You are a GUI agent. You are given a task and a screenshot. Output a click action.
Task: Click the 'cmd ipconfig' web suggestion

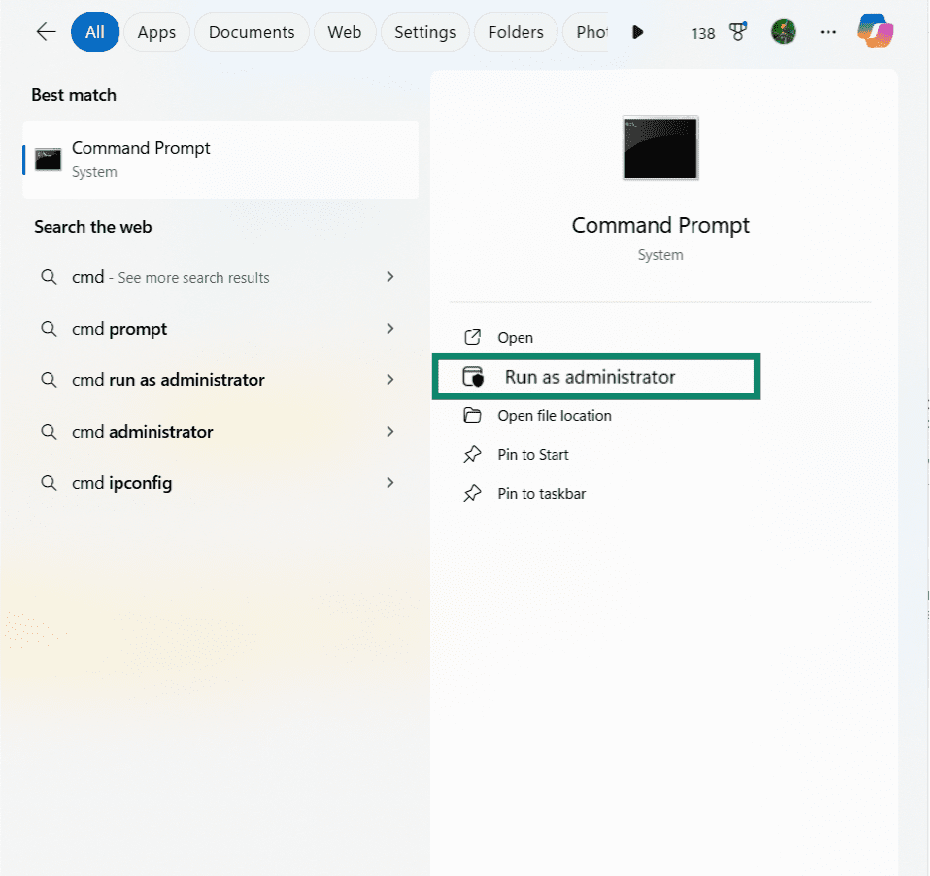click(x=122, y=483)
